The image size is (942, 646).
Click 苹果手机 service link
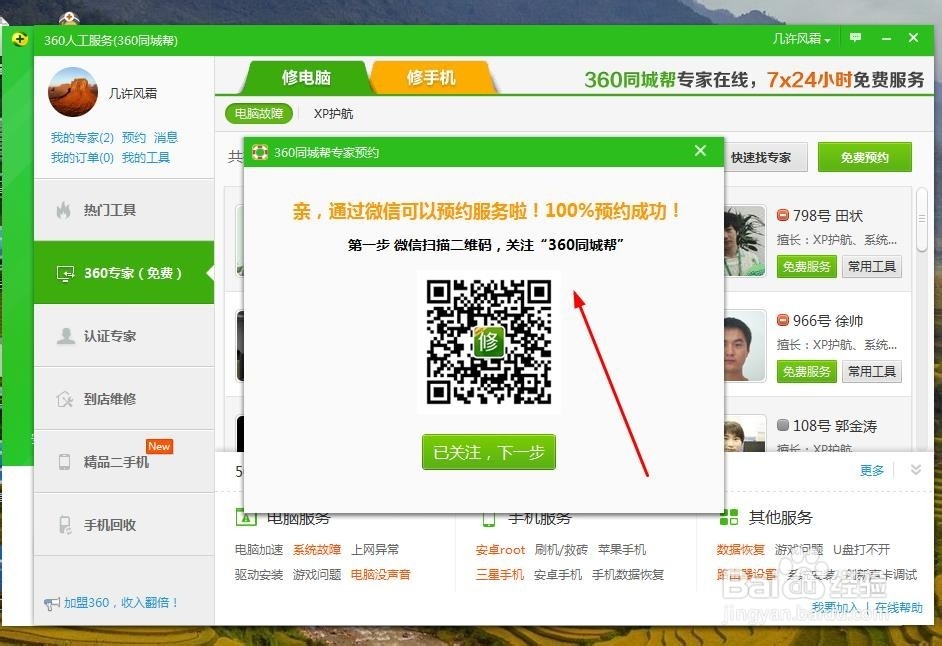click(x=622, y=550)
